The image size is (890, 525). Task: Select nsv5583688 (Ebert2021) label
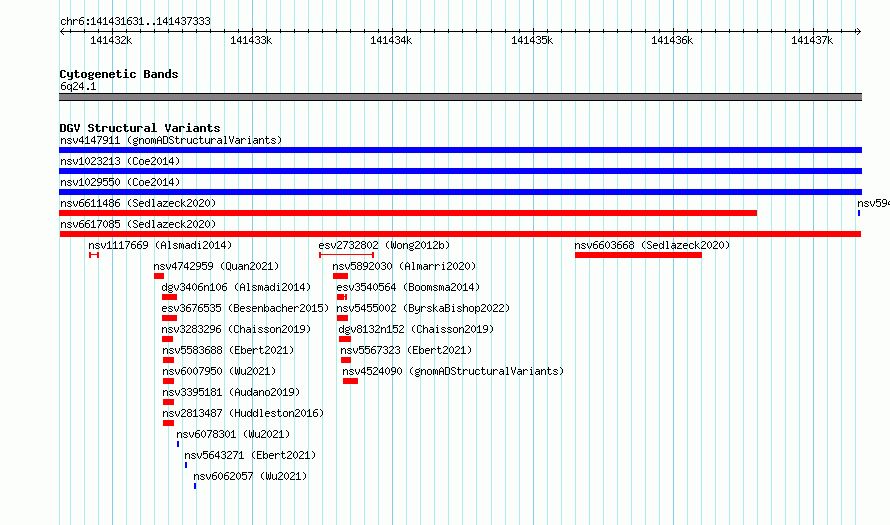click(228, 350)
